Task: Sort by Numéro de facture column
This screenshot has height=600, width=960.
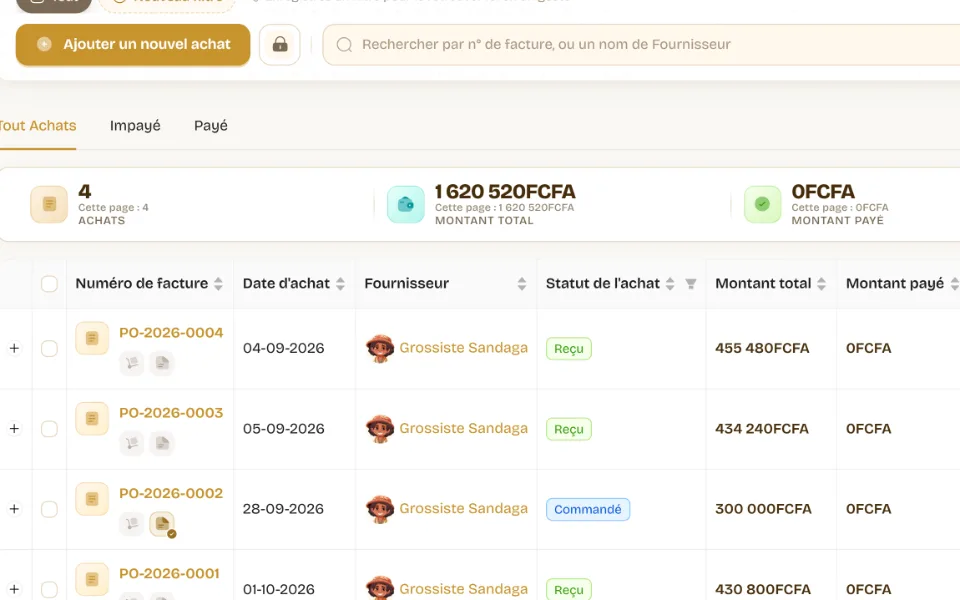Action: (x=218, y=284)
